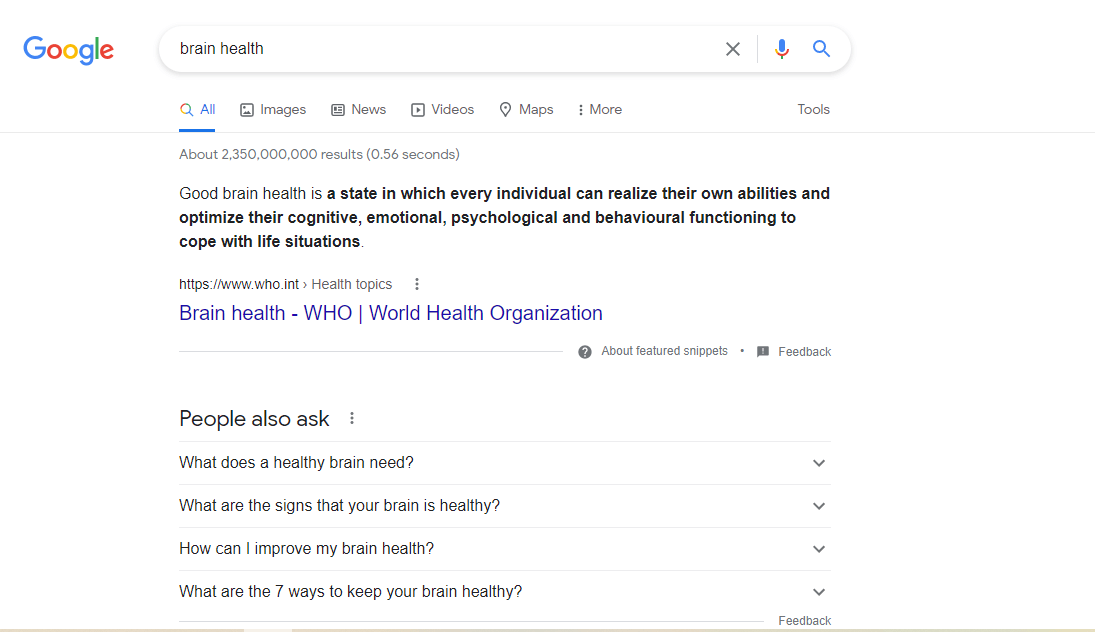1095x632 pixels.
Task: Switch to the Videos tab
Action: point(442,110)
